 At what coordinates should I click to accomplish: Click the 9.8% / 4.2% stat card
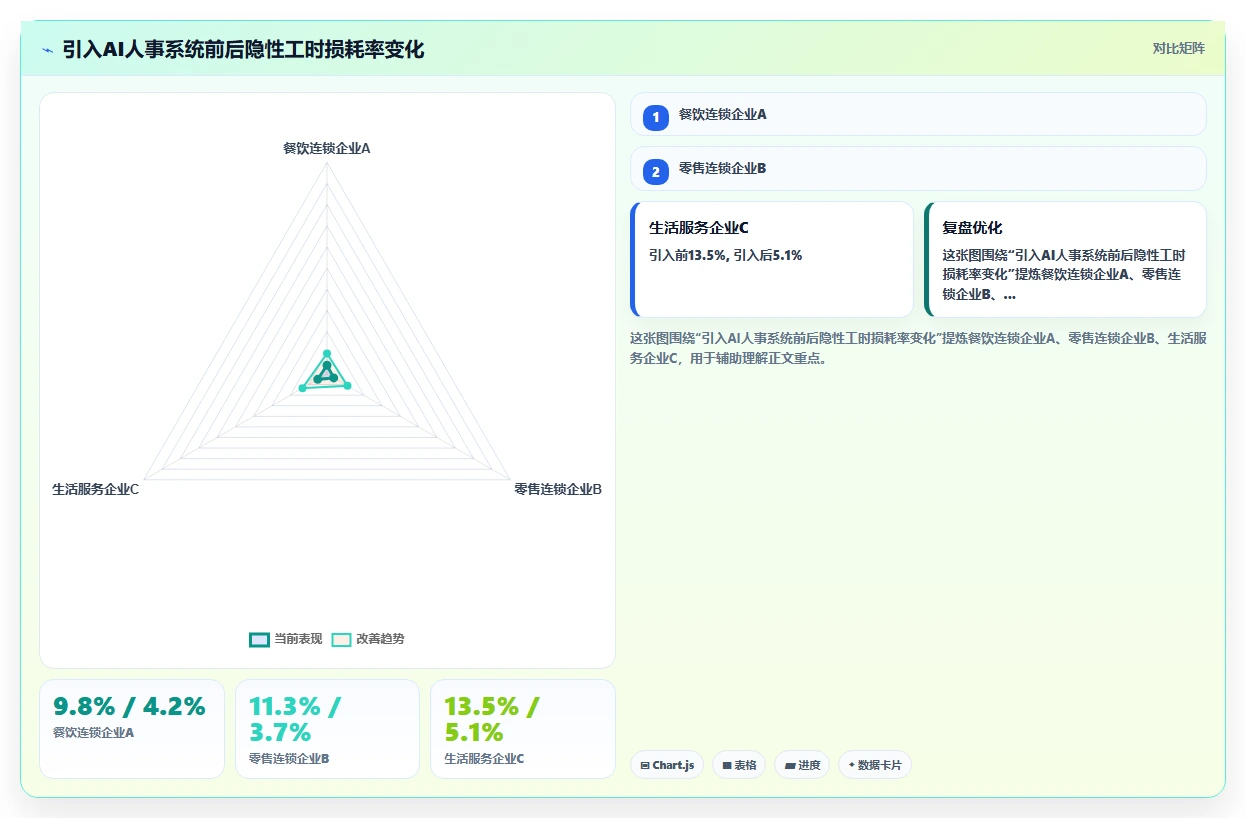pyautogui.click(x=132, y=729)
